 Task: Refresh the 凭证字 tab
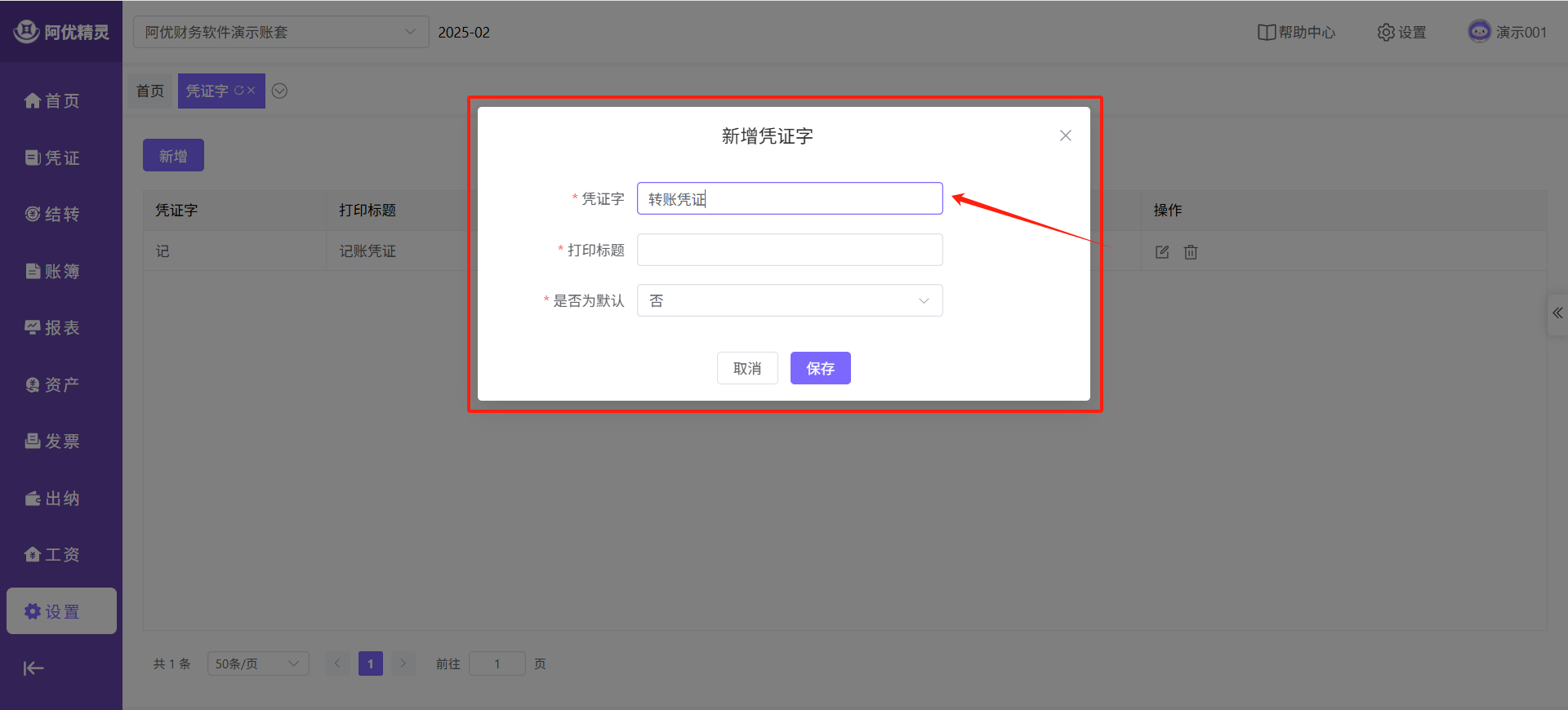239,91
